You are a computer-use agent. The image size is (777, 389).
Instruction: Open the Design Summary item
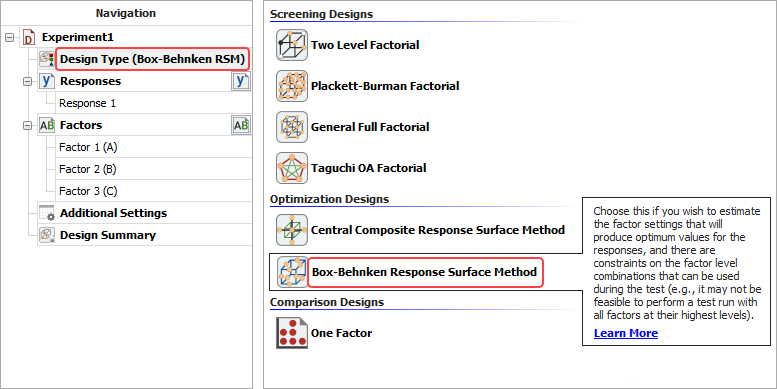coord(108,235)
